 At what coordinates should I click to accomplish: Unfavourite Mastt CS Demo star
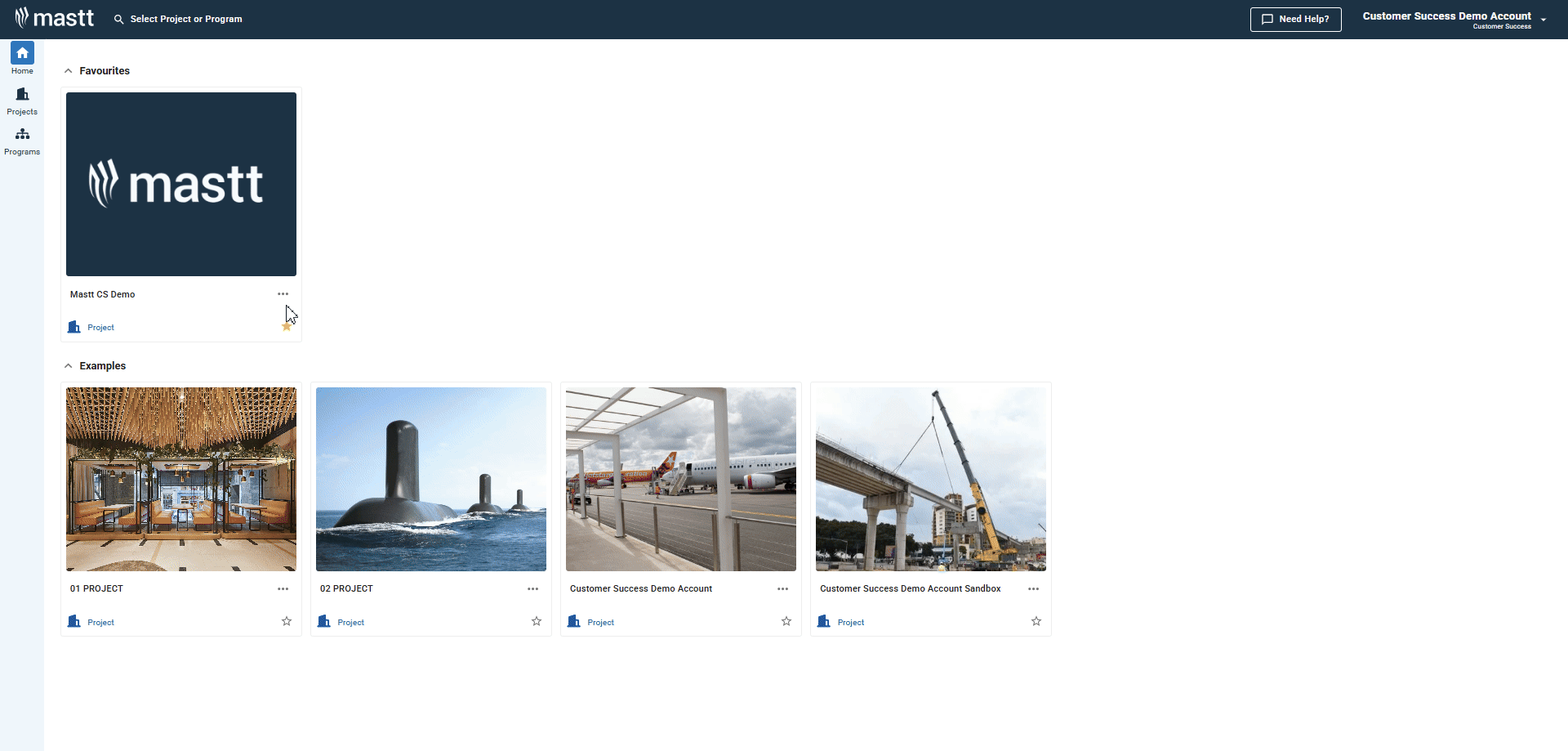coord(287,327)
